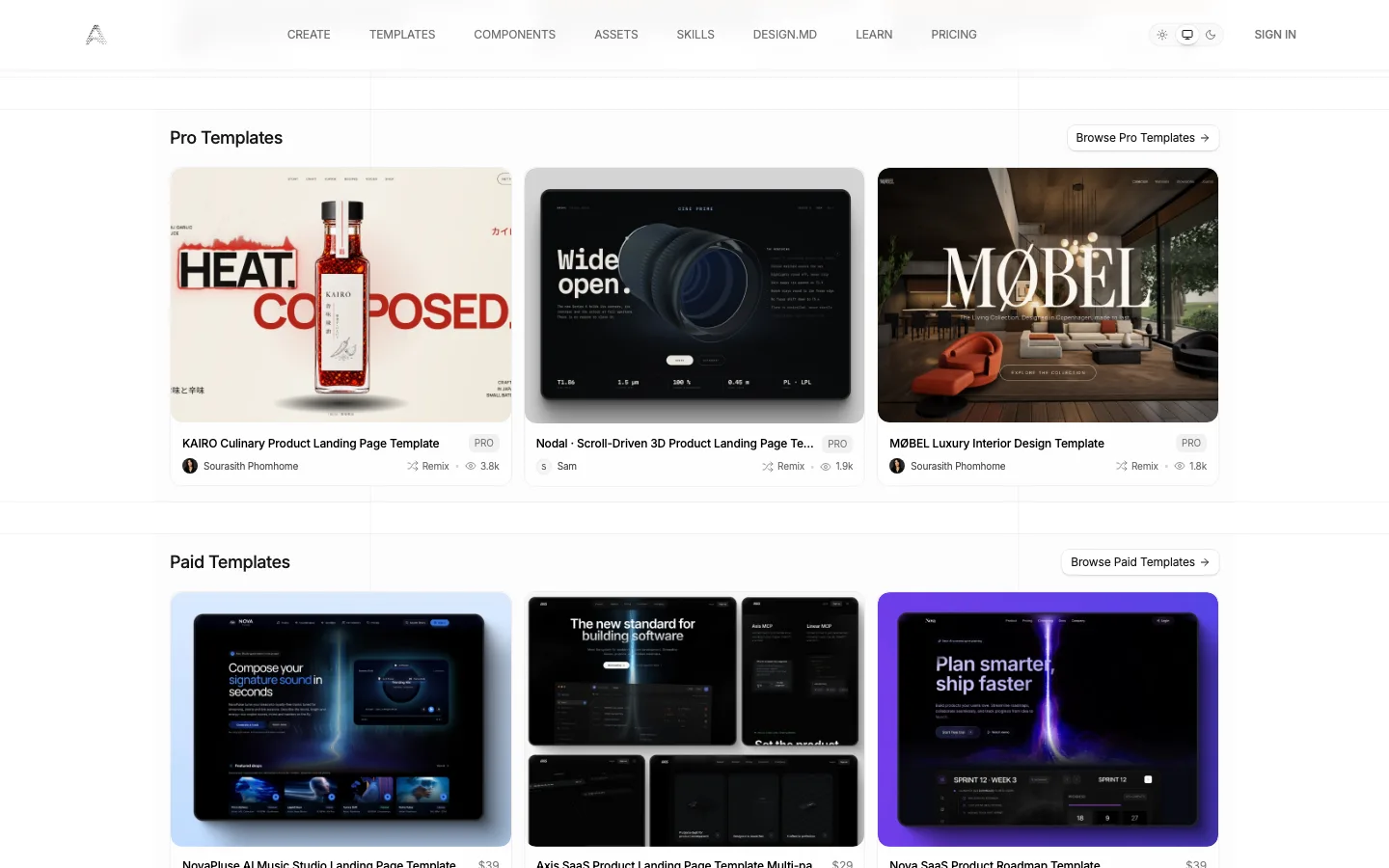1389x868 pixels.
Task: Click 1.8k view count on MØBEL card
Action: tap(1198, 466)
